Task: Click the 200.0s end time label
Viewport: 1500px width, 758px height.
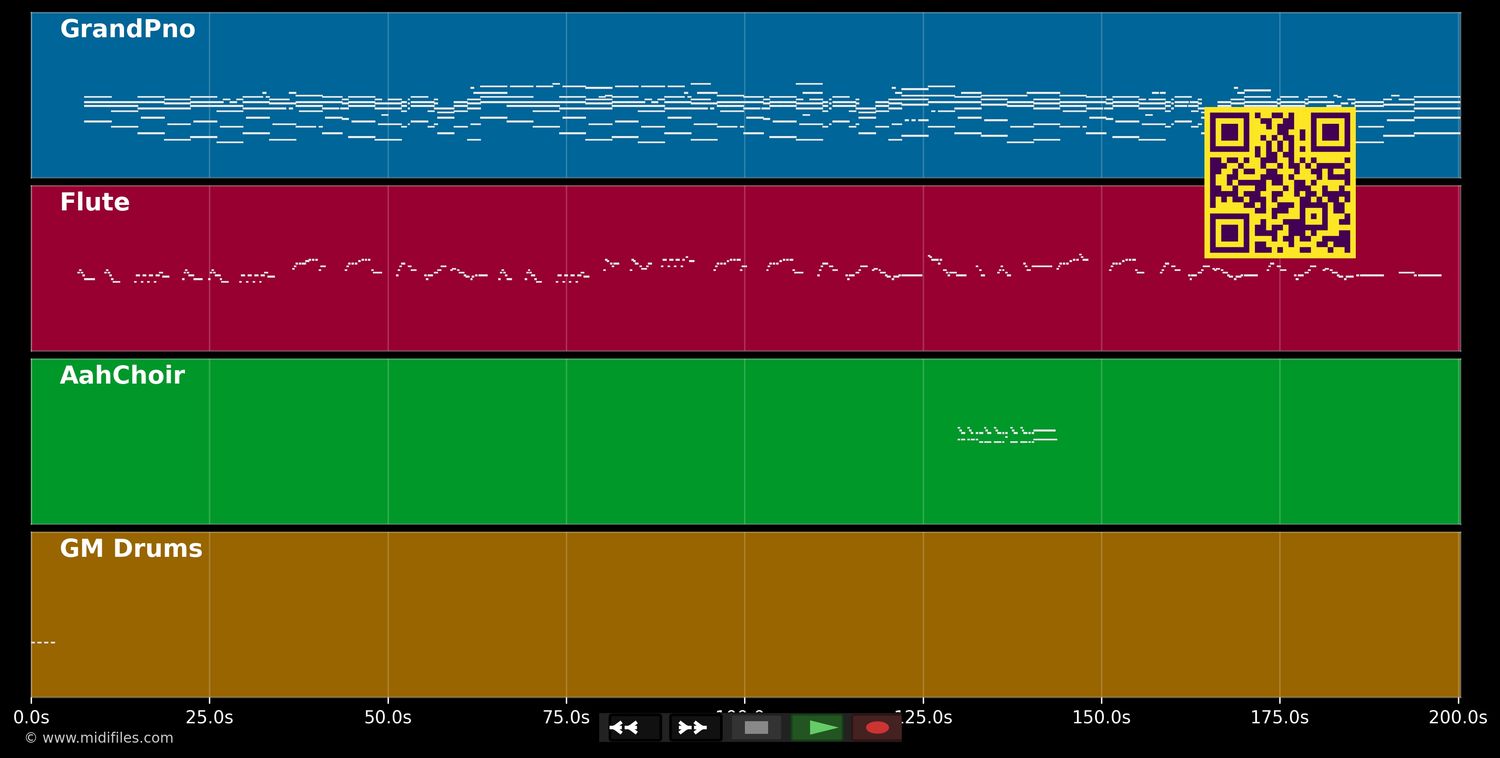Action: pyautogui.click(x=1457, y=717)
